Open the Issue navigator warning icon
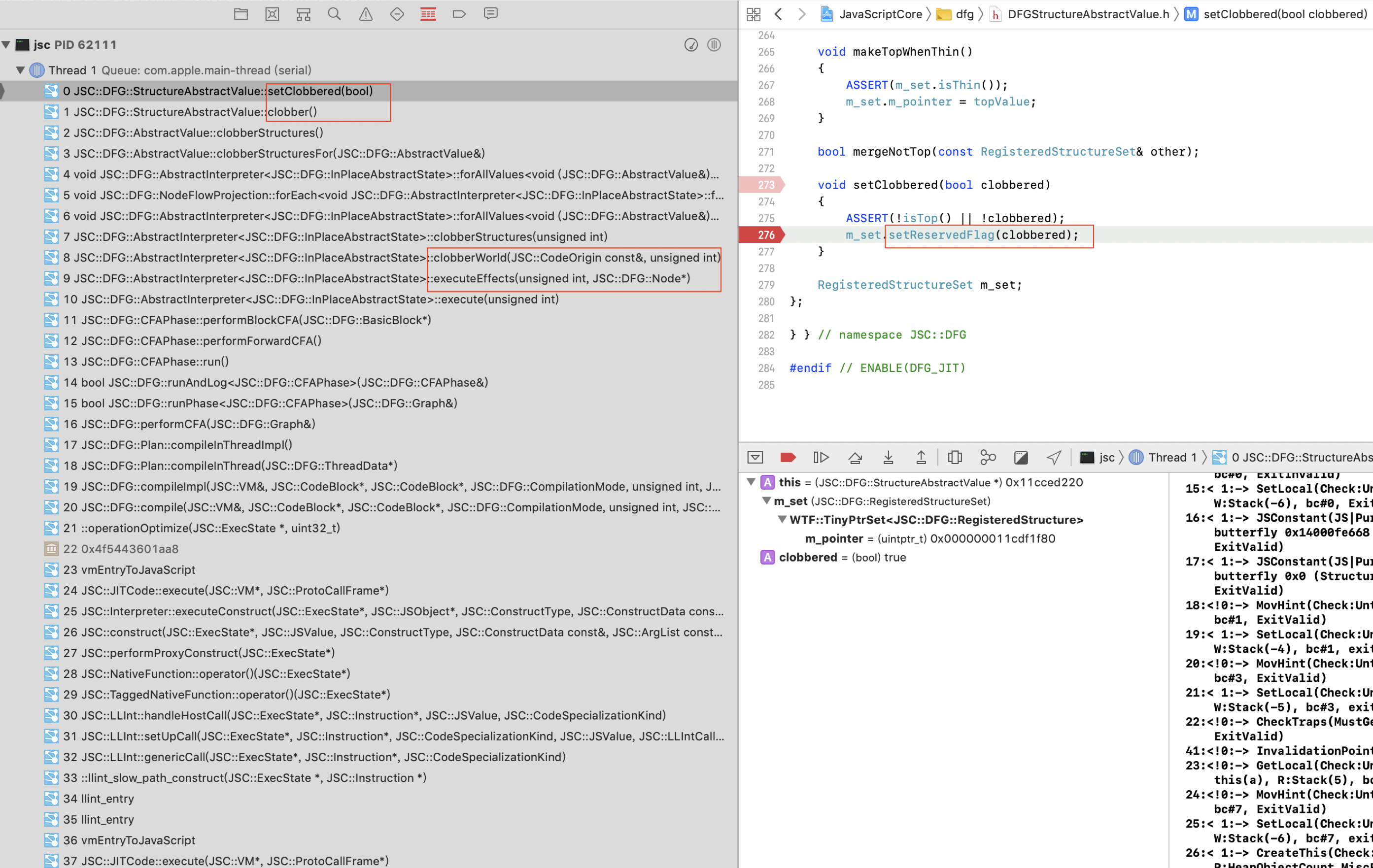1373x868 pixels. click(x=366, y=14)
